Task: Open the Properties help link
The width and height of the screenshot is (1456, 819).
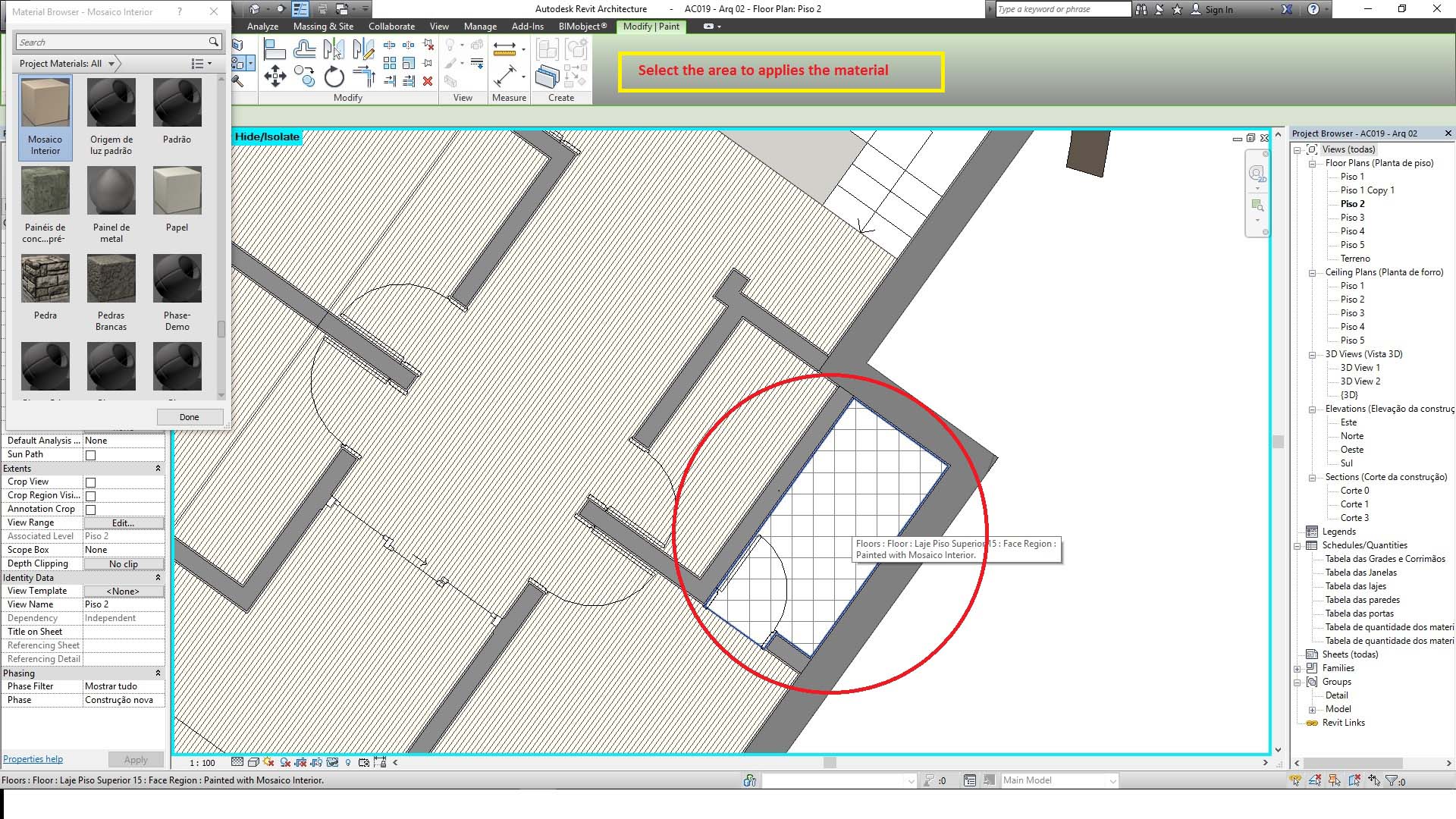Action: 33,759
